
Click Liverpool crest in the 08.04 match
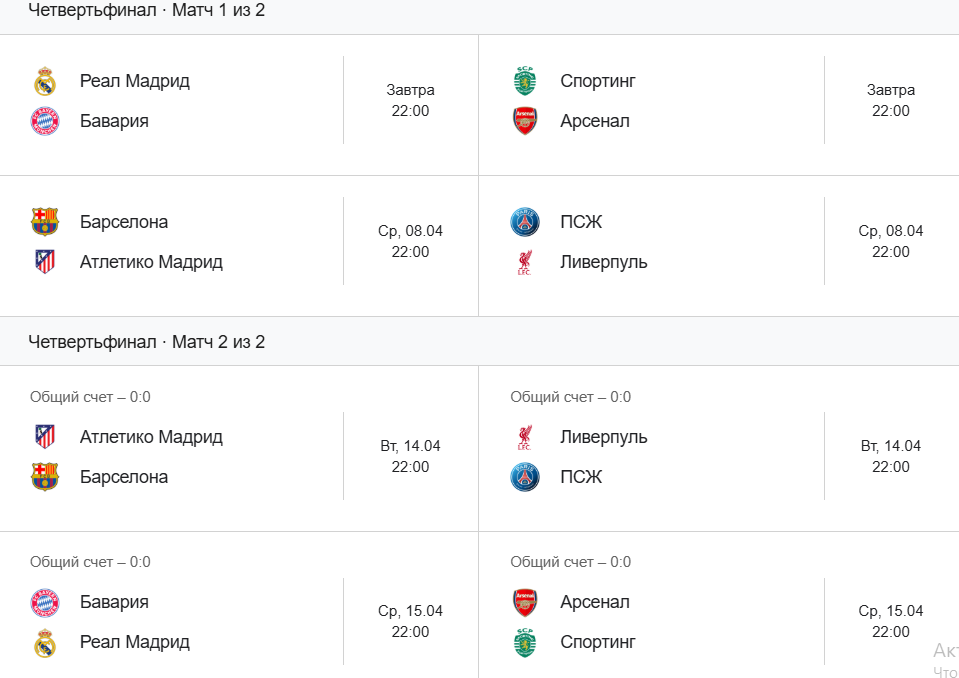[x=525, y=262]
